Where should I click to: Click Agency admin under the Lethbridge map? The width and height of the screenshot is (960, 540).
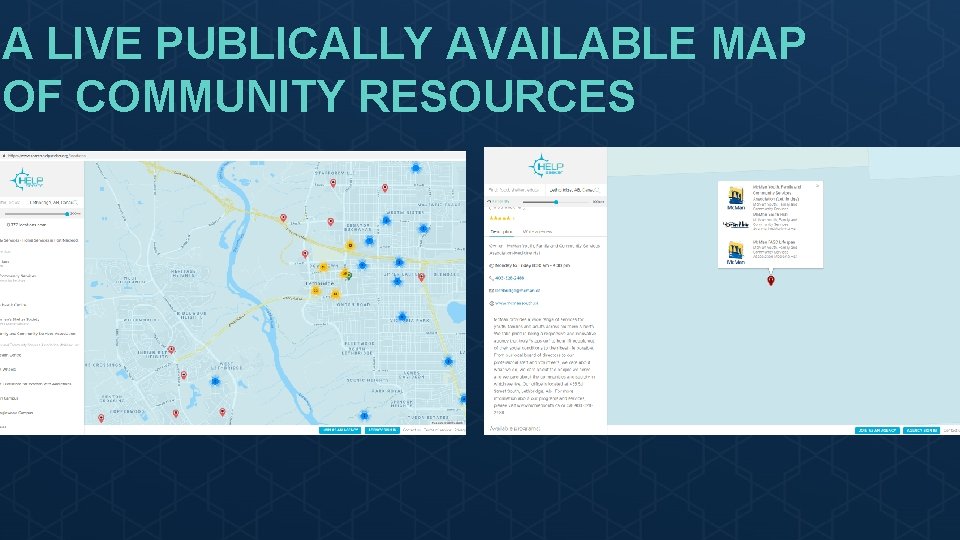pos(382,430)
